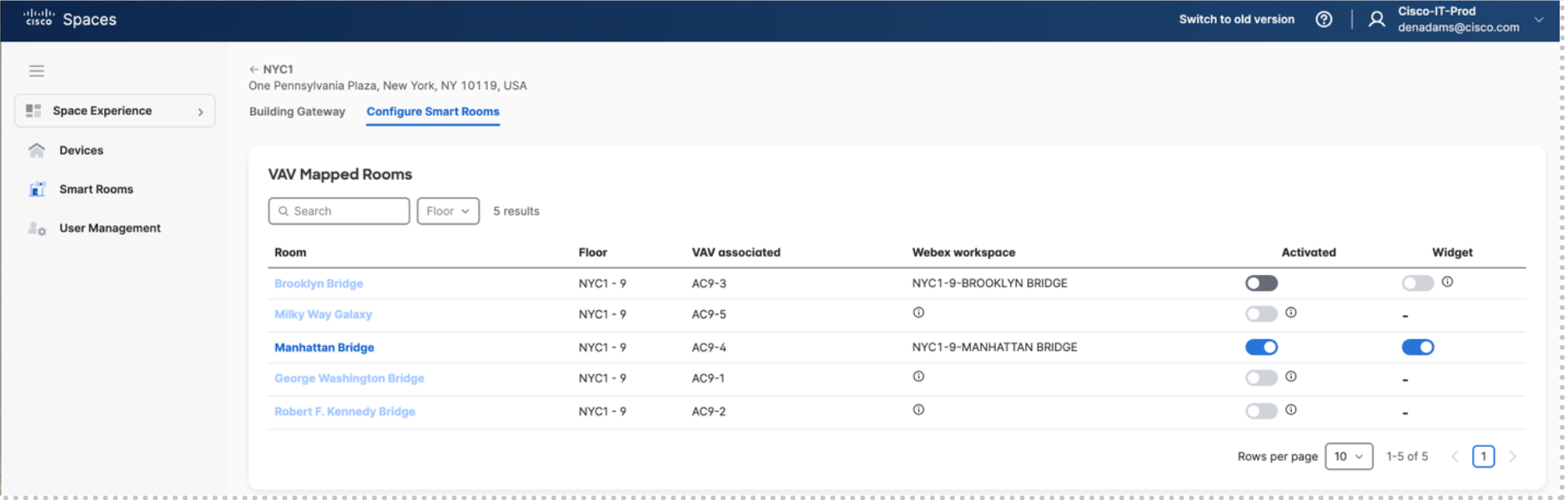Open Rows per page dropdown
This screenshot has width=1568, height=500.
(1348, 457)
